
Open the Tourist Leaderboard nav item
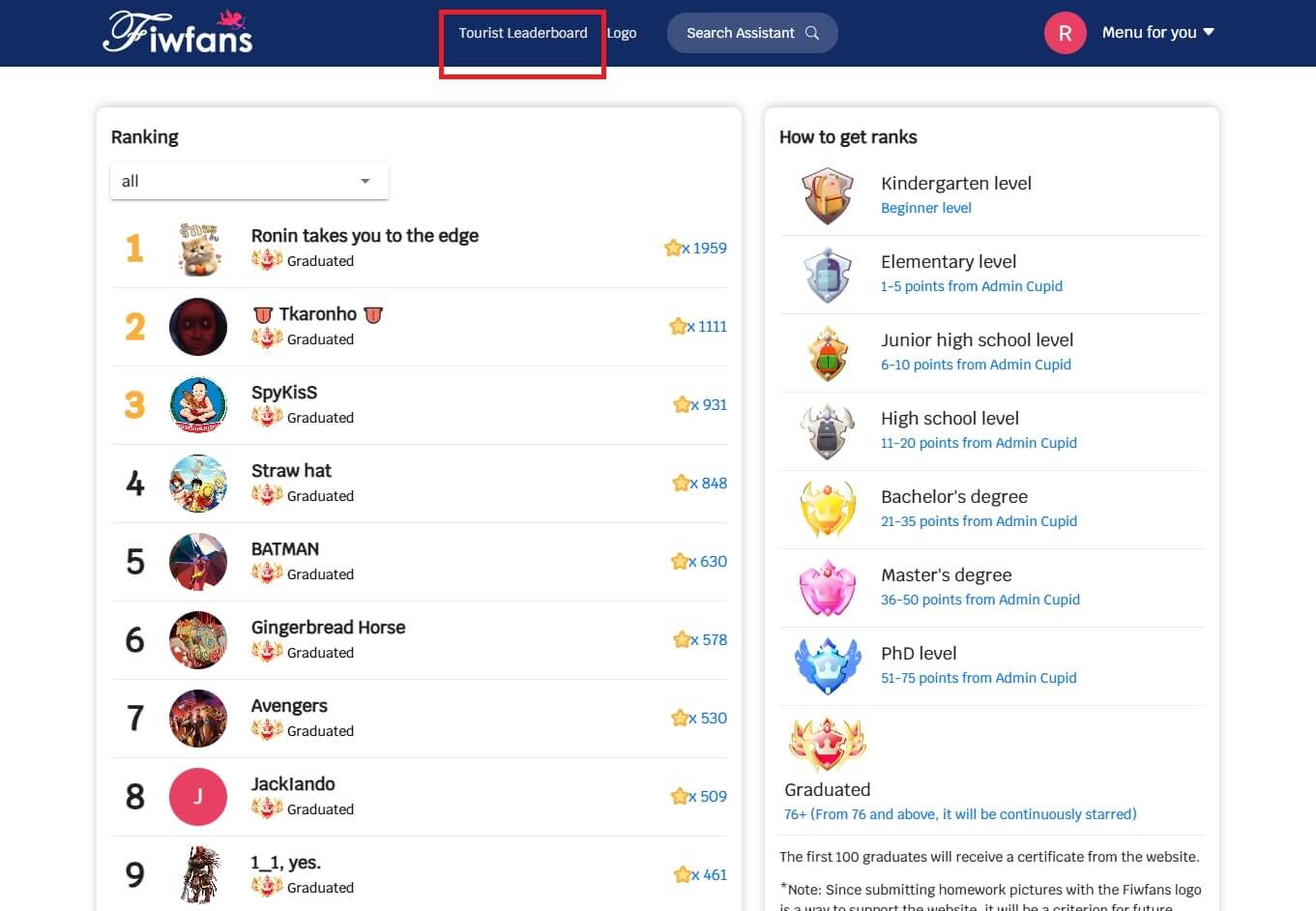point(522,33)
